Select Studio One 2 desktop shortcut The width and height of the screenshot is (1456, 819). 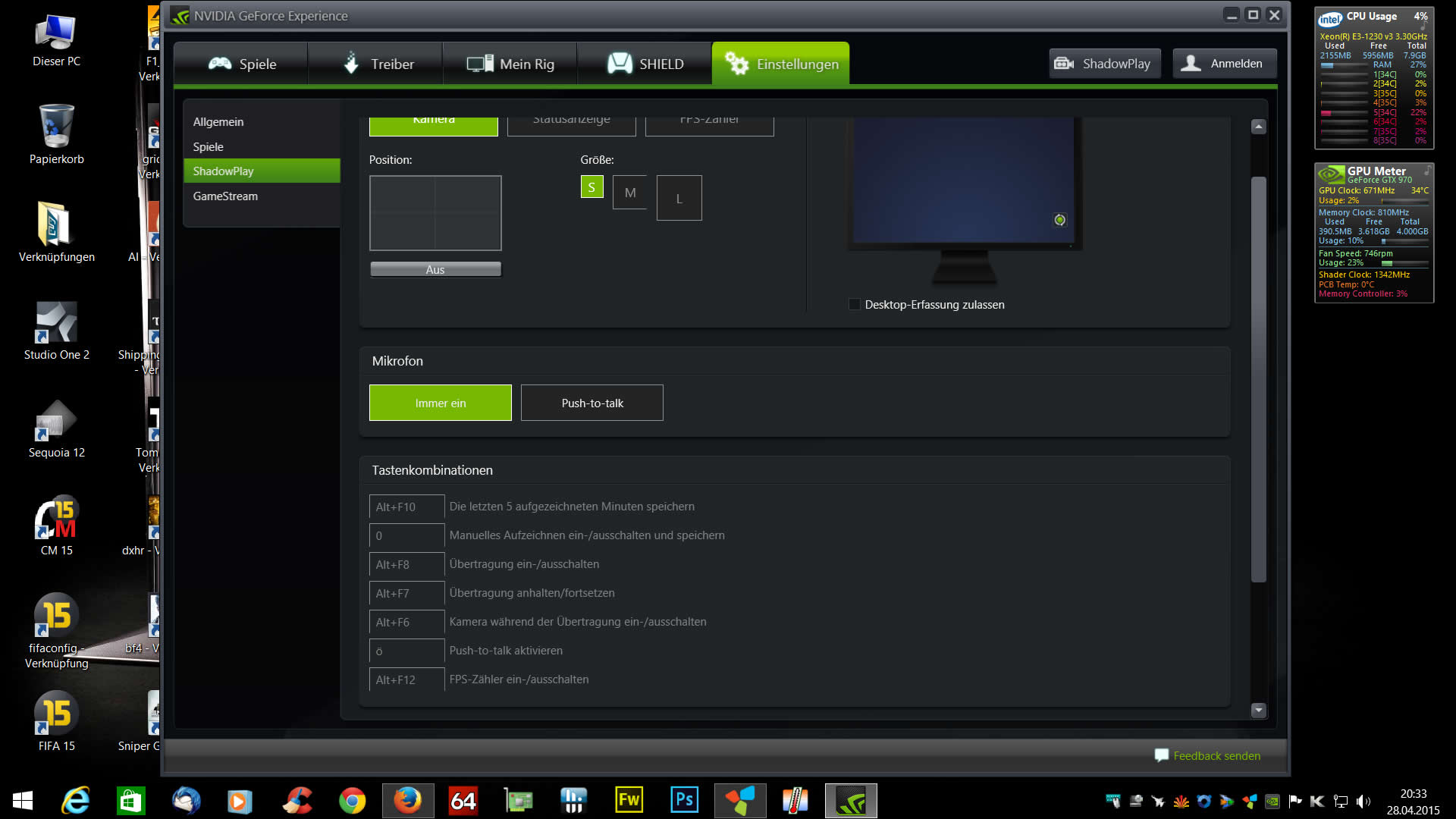coord(57,331)
